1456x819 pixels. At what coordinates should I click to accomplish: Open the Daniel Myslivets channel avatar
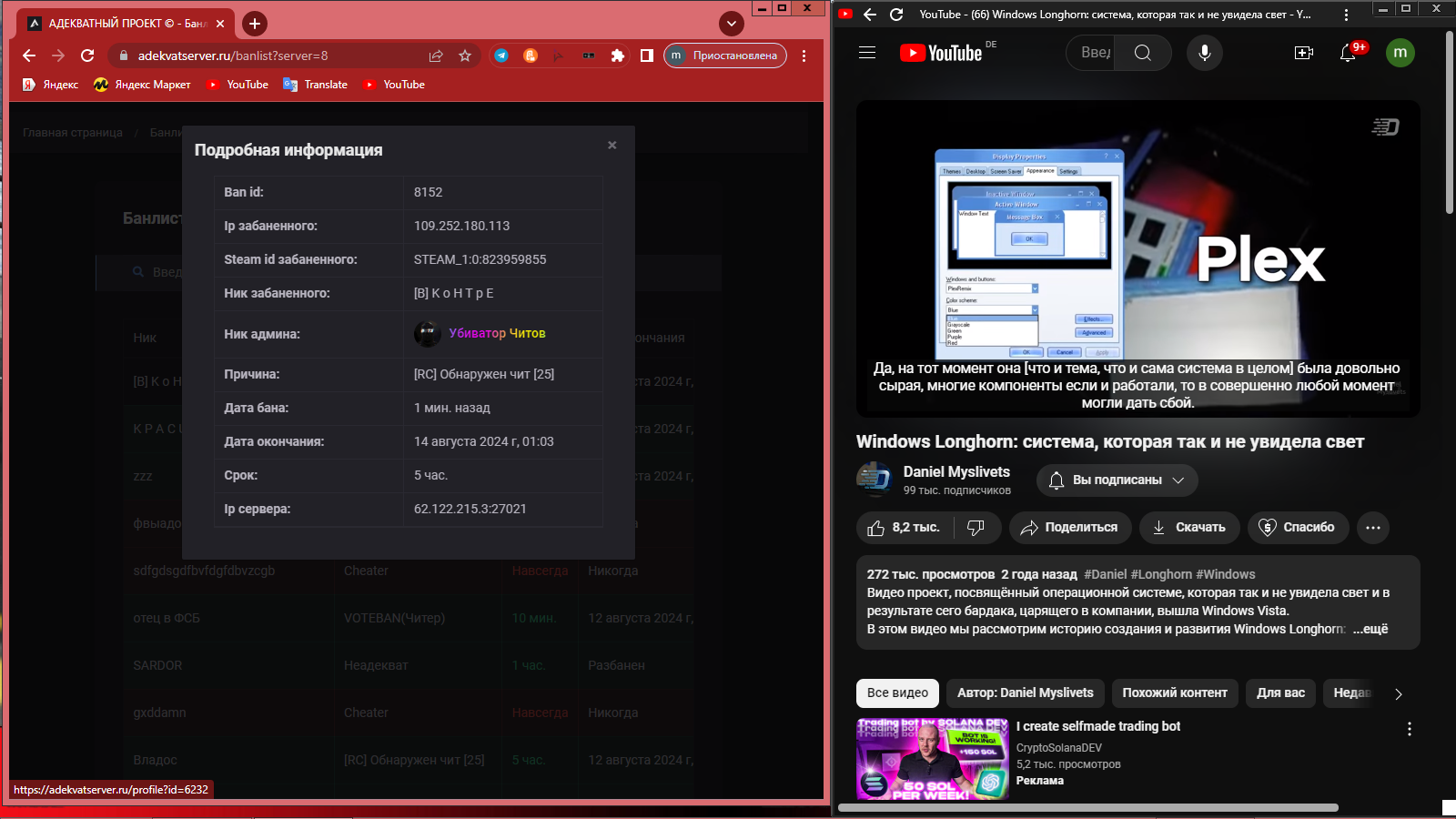(x=875, y=480)
